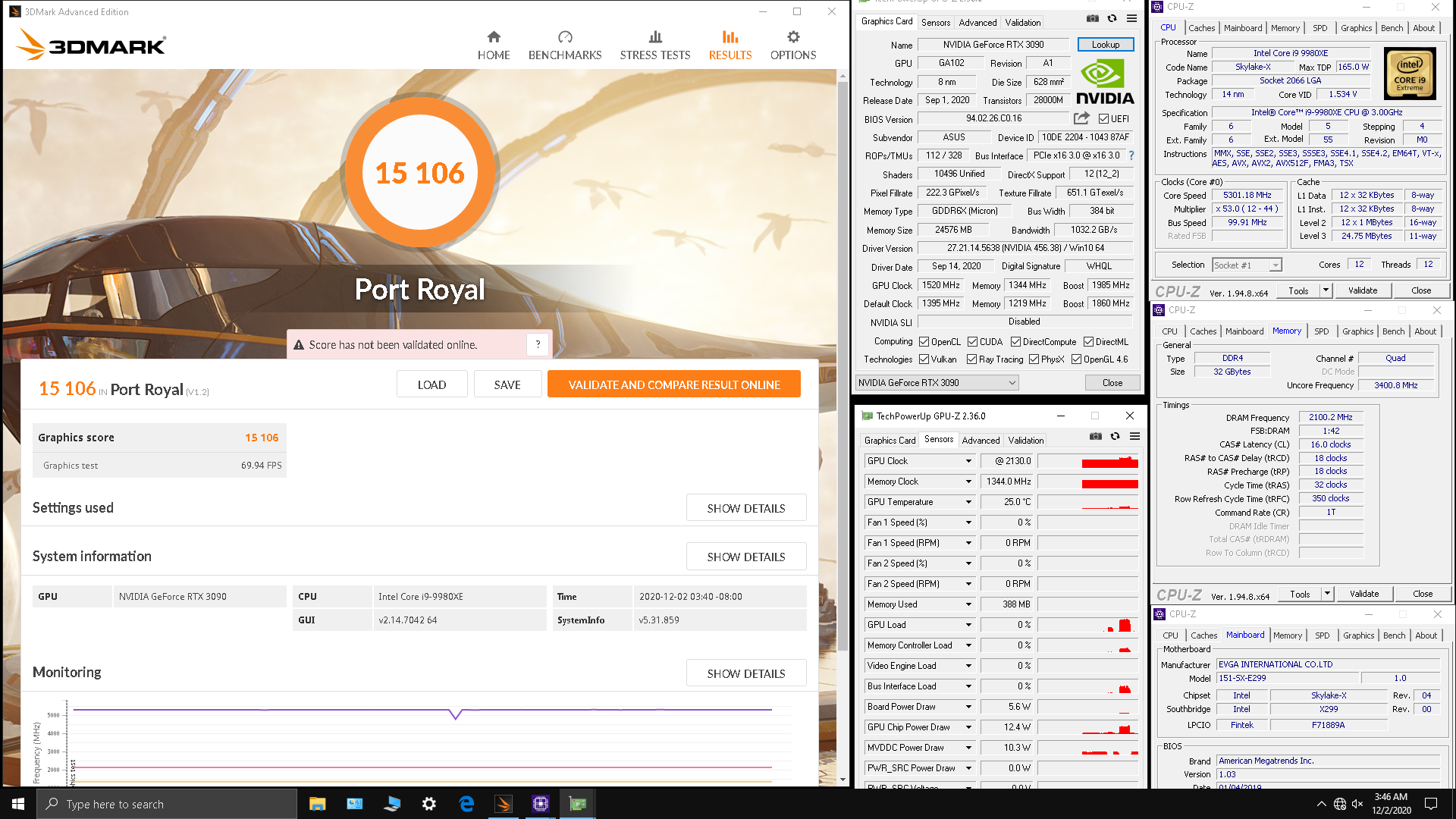Switch to CPU-Z taskbar icon
The width and height of the screenshot is (1456, 819).
click(541, 804)
